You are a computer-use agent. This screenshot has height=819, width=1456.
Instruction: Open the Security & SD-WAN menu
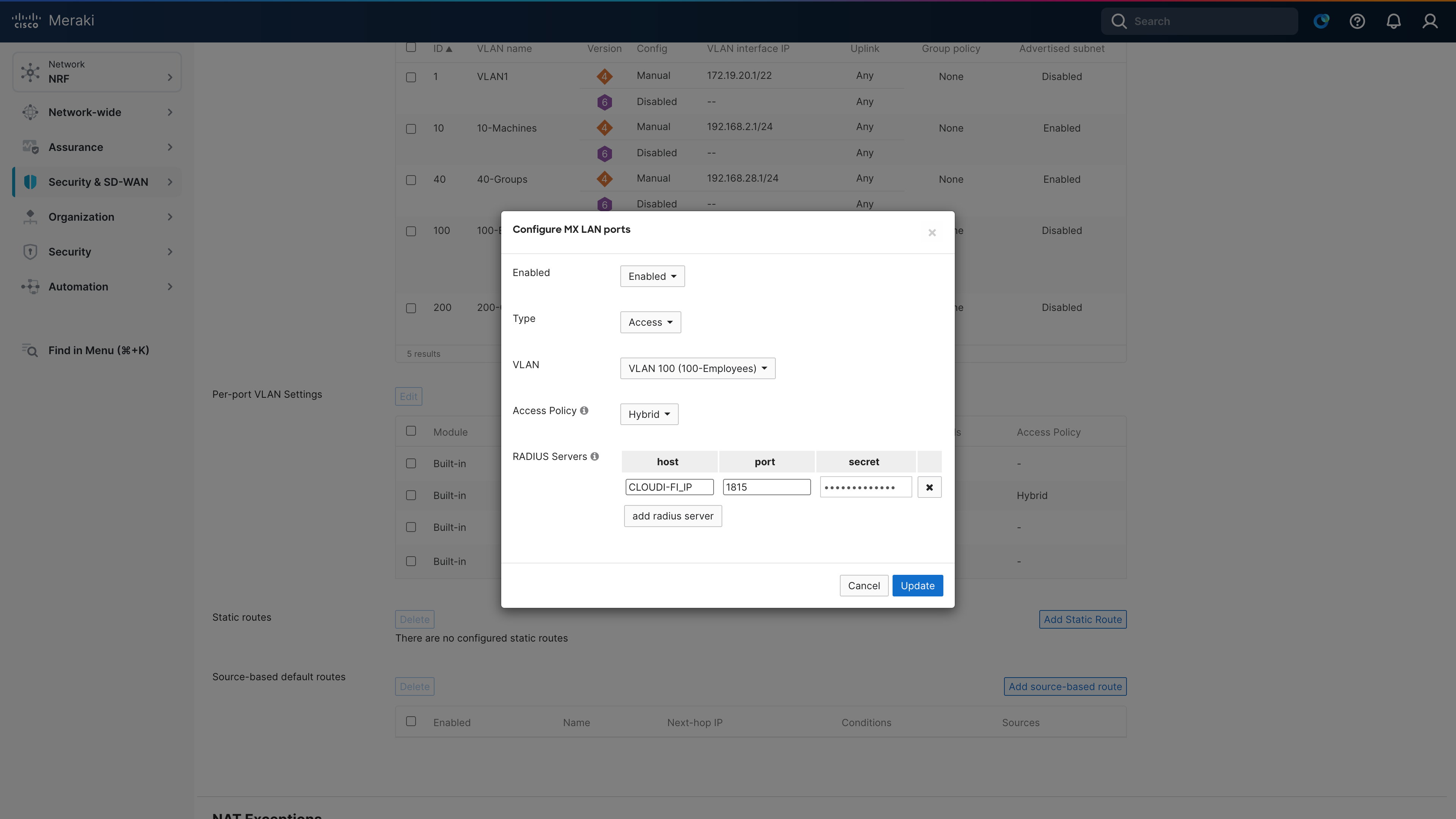[x=97, y=182]
